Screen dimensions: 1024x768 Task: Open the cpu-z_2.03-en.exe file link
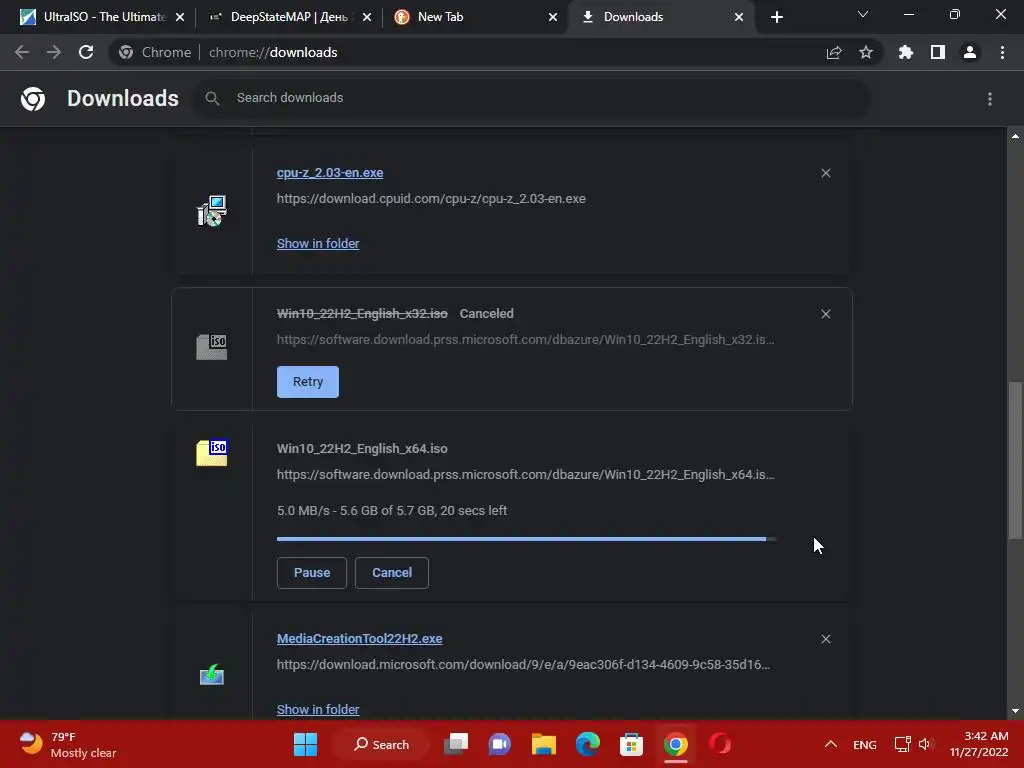tap(330, 173)
